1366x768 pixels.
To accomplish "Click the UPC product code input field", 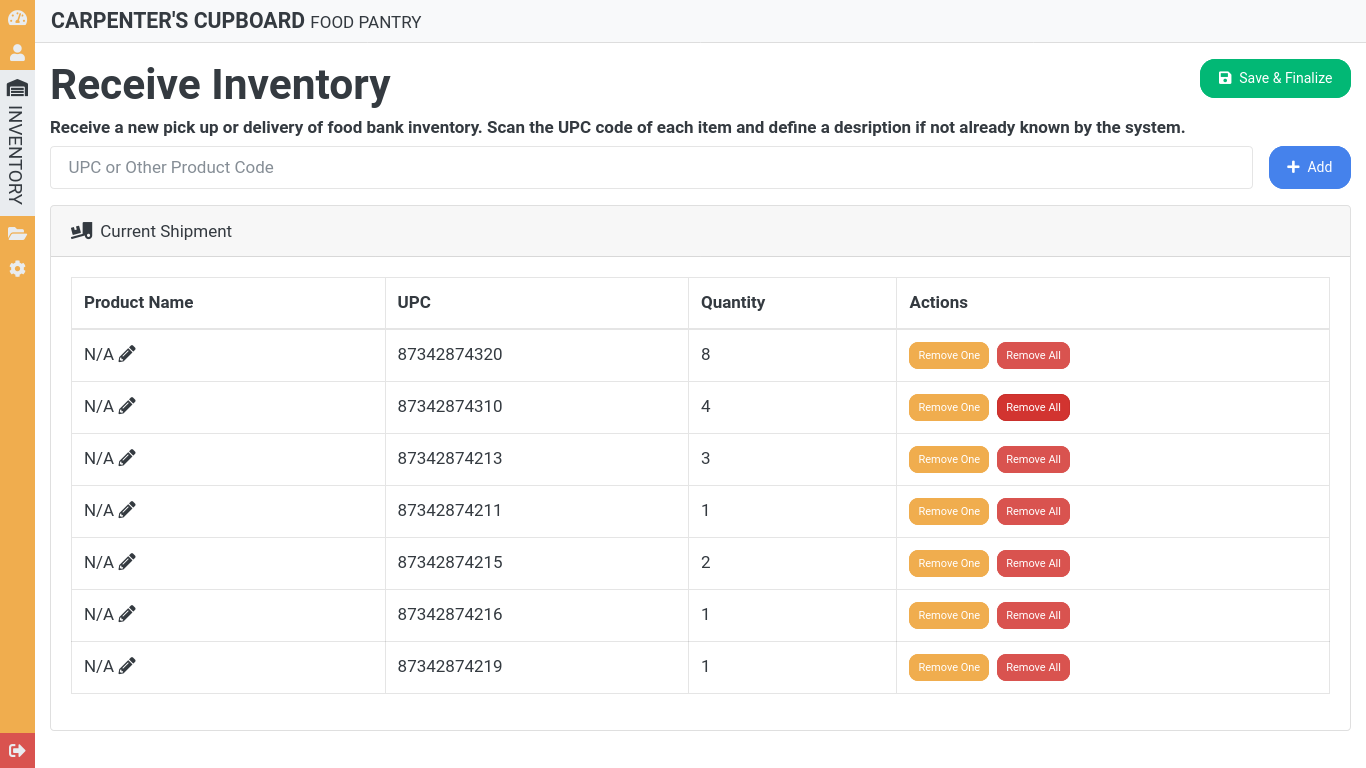I will [x=650, y=167].
